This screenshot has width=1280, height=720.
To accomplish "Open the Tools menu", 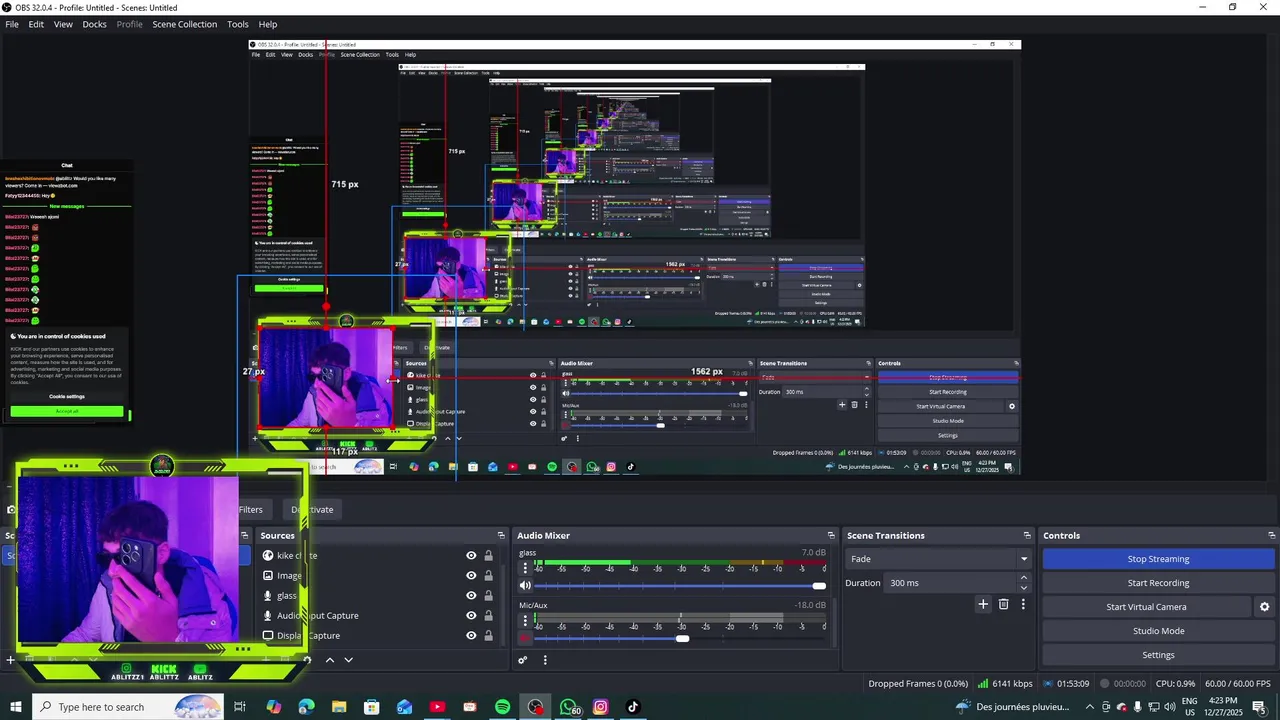I will [x=238, y=24].
